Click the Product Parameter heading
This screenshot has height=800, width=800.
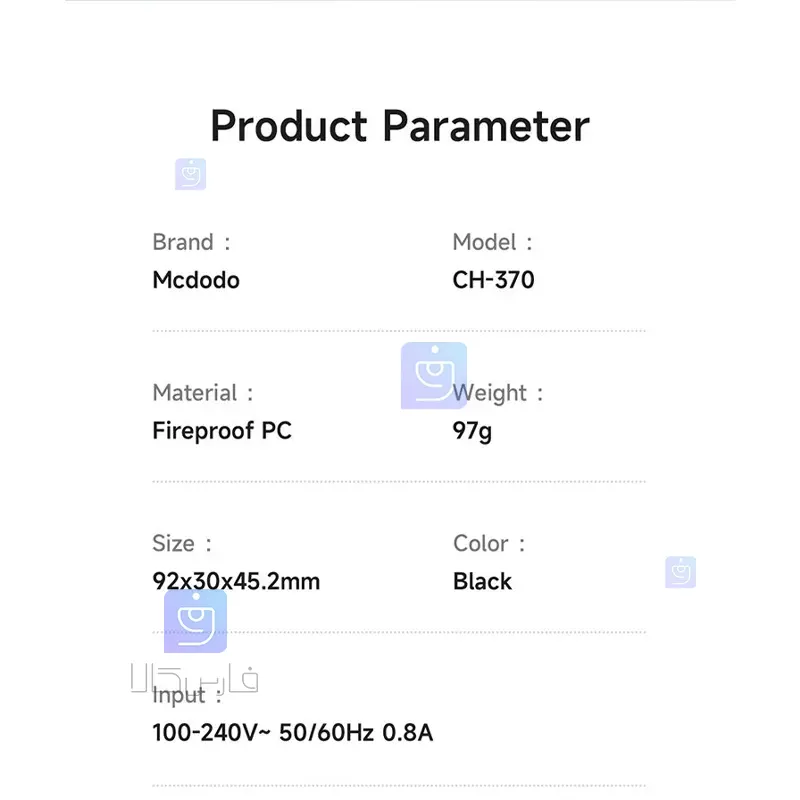pos(400,127)
